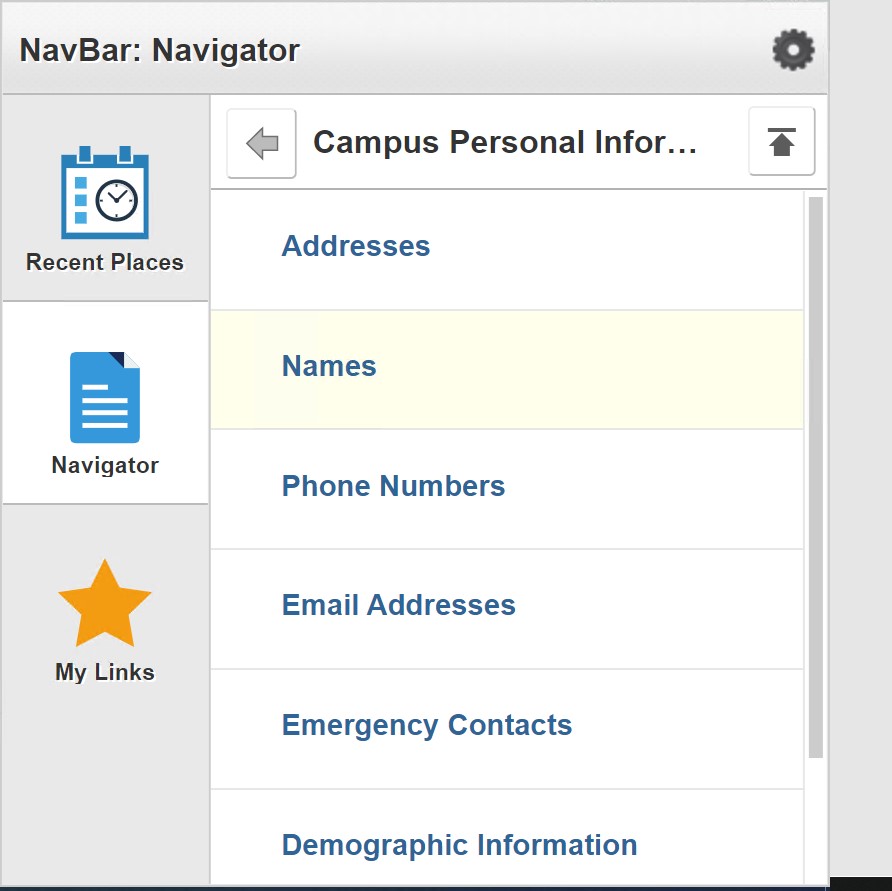Open Phone Numbers page
This screenshot has width=892, height=891.
tap(393, 486)
